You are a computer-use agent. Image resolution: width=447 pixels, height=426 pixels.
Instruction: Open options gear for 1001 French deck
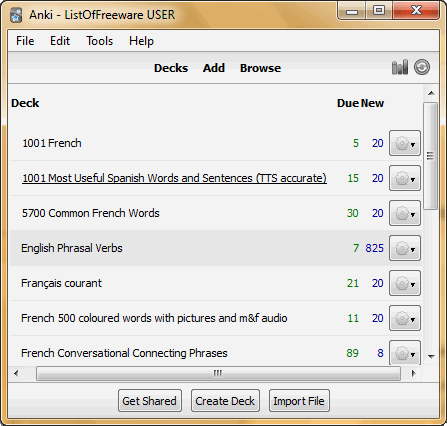405,144
